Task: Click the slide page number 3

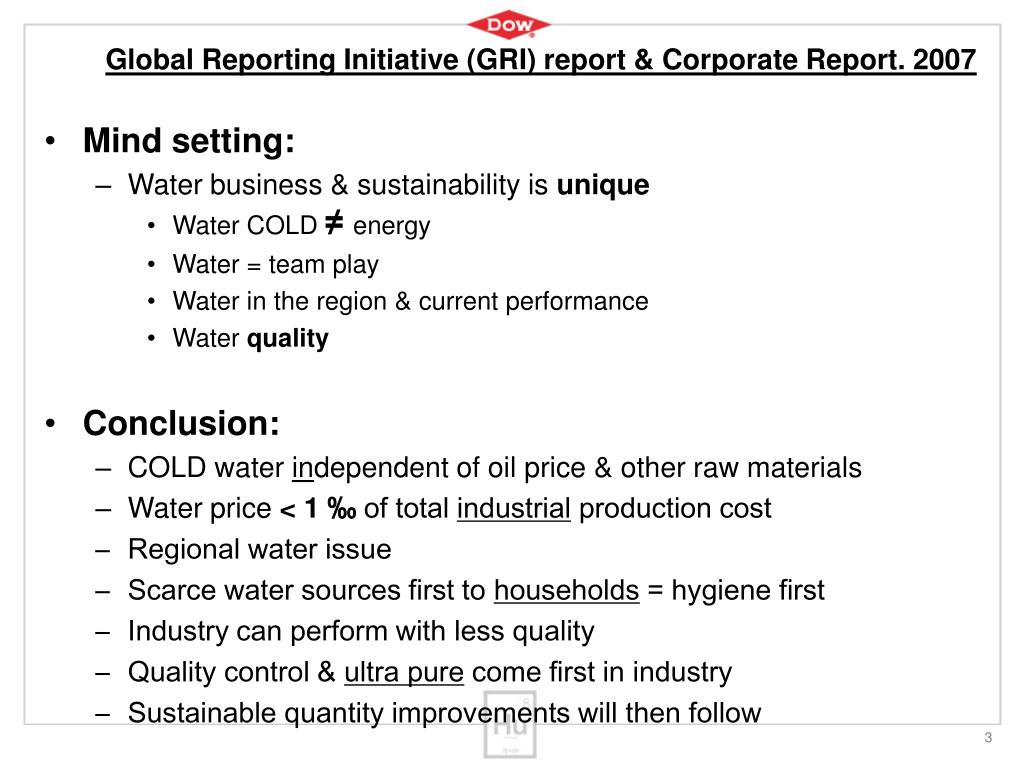Action: tap(988, 738)
